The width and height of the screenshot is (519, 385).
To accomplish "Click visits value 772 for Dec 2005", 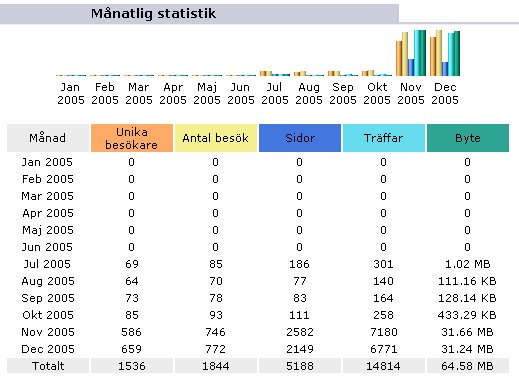I will (x=216, y=349).
